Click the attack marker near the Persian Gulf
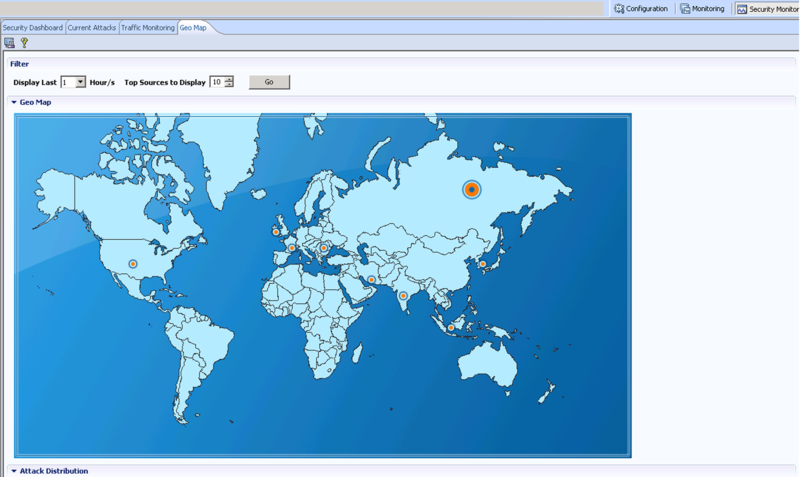 pos(371,280)
